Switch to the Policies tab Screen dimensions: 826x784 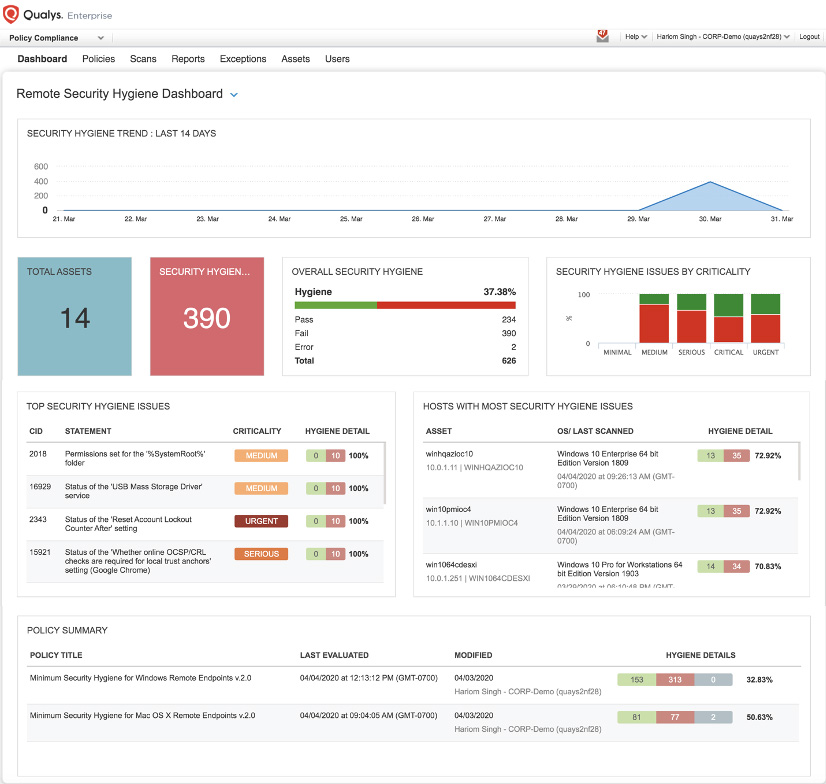[x=98, y=59]
